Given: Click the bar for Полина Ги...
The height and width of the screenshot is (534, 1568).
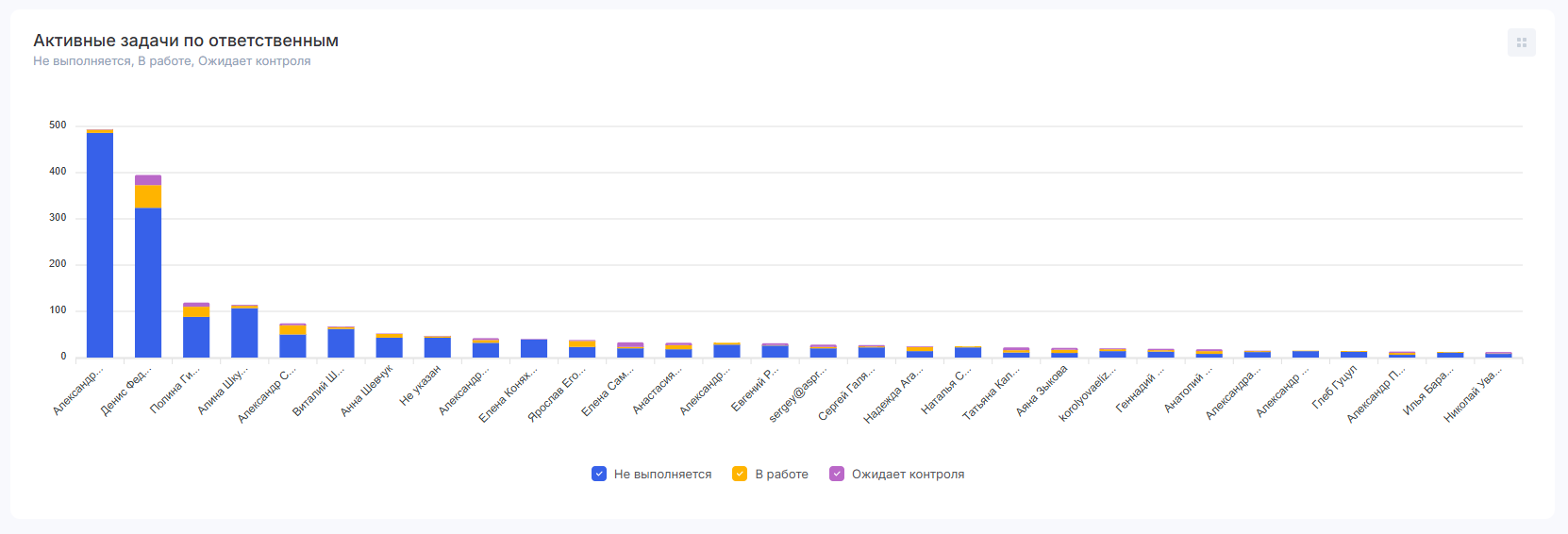Looking at the screenshot, I should coord(196,337).
